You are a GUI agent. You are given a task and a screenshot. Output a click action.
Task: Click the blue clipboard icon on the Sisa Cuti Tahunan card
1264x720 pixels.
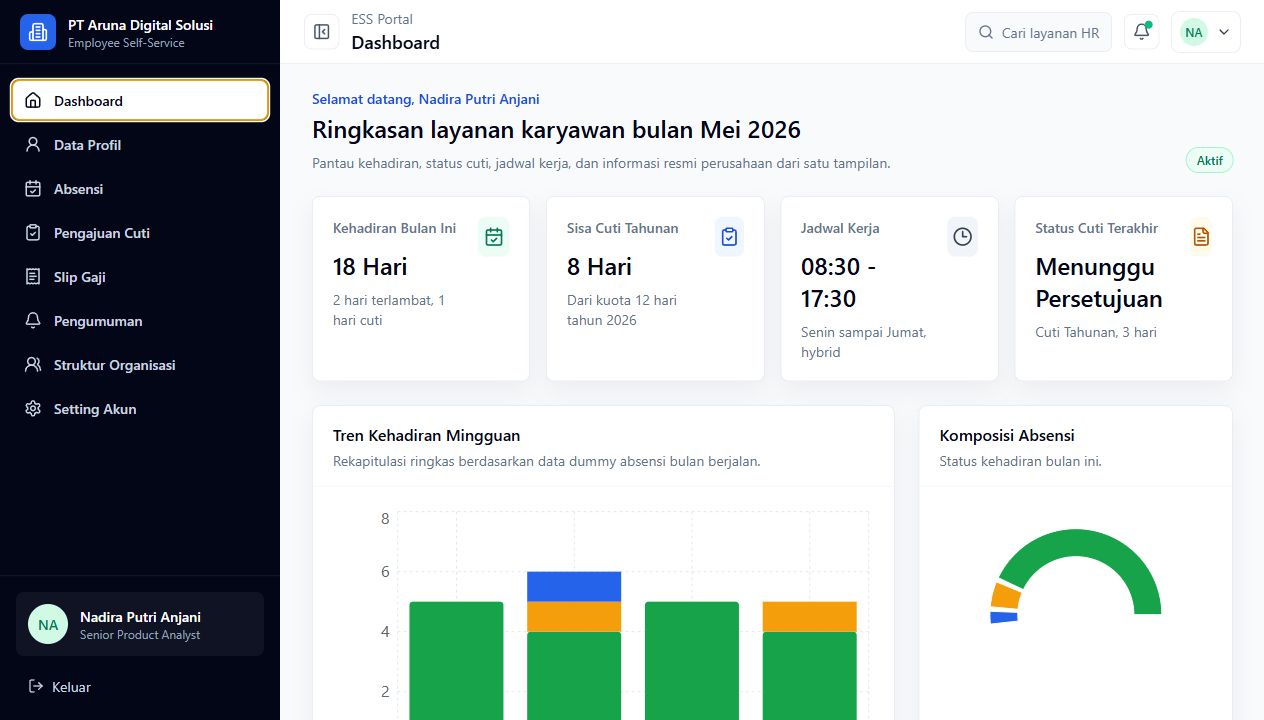[729, 237]
